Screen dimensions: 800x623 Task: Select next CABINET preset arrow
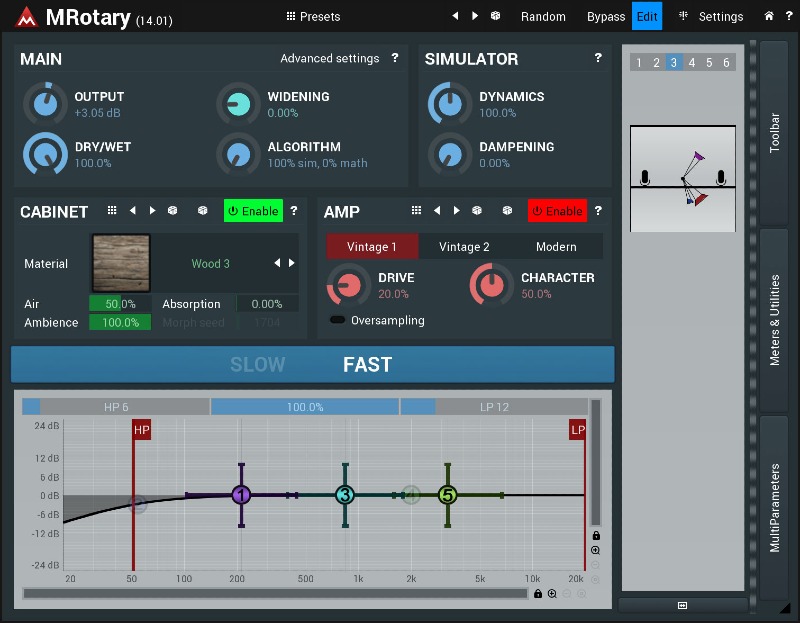(152, 210)
